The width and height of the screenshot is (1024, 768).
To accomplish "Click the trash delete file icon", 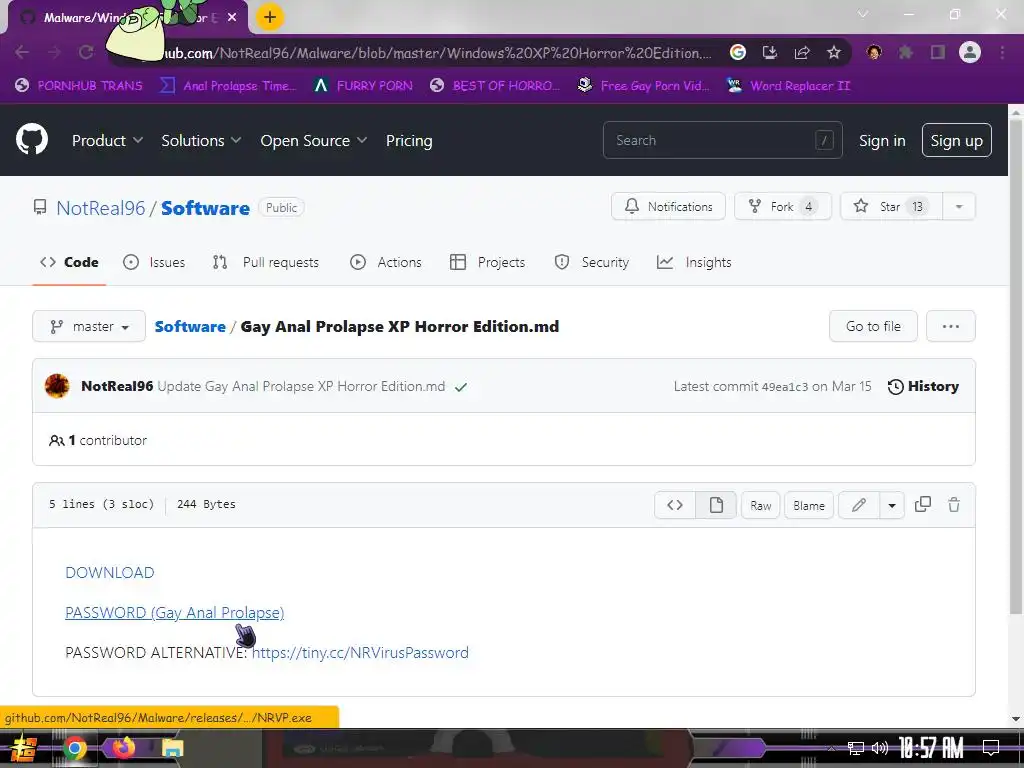I will click(954, 504).
